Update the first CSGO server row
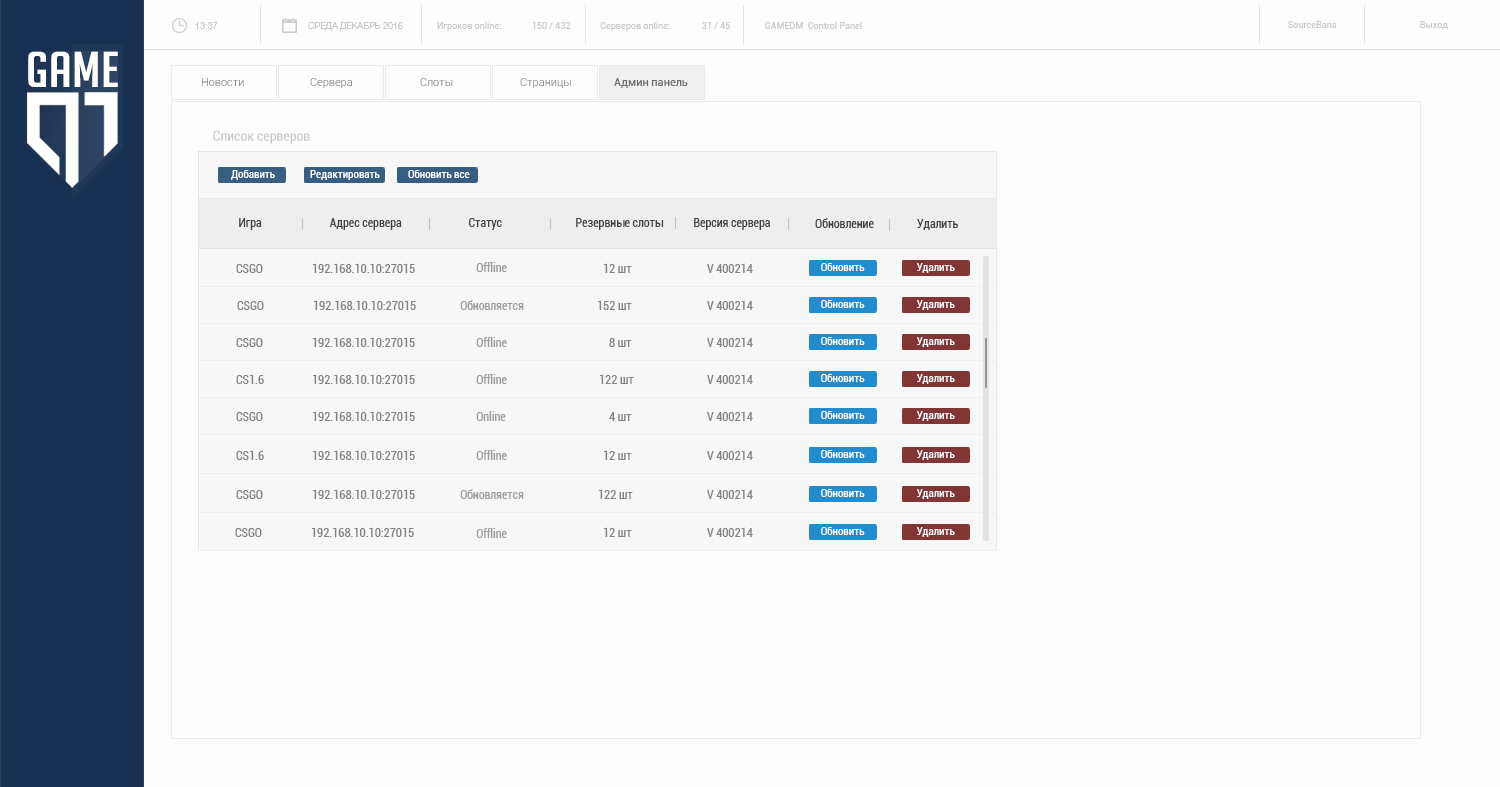The image size is (1500, 787). pos(843,268)
